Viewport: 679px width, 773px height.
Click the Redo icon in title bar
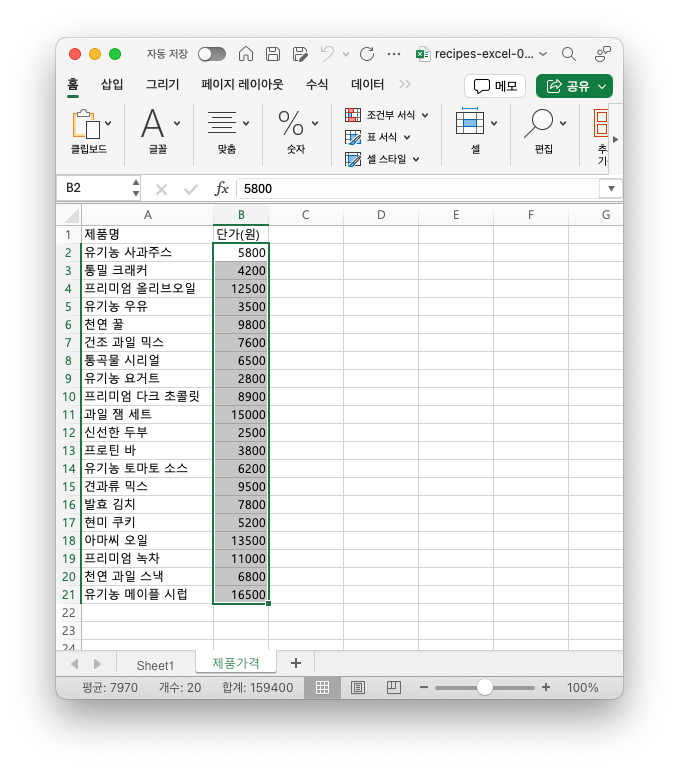click(366, 54)
